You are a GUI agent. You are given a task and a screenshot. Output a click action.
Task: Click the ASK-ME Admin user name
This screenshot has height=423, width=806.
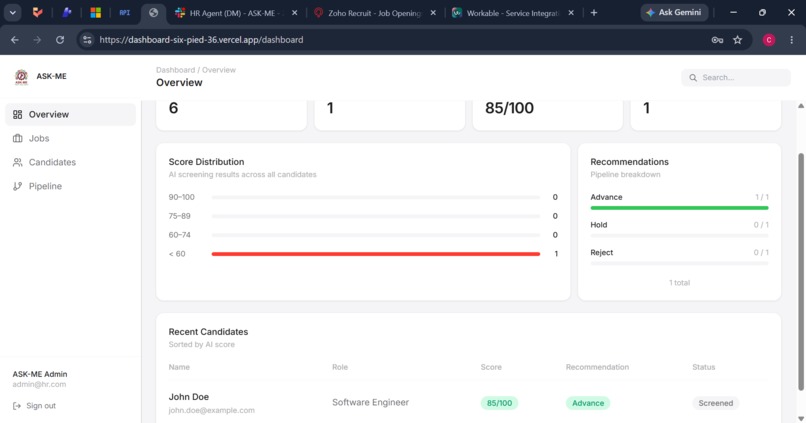[x=40, y=374]
